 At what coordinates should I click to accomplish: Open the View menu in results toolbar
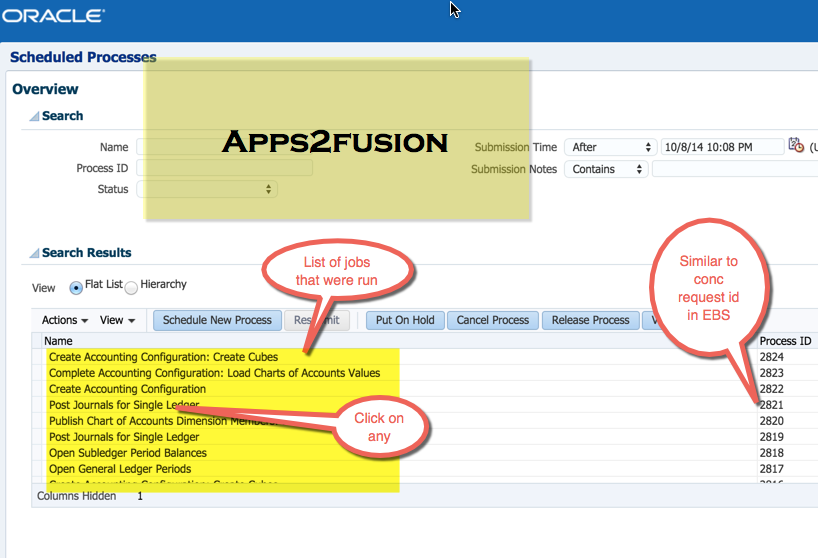point(117,320)
